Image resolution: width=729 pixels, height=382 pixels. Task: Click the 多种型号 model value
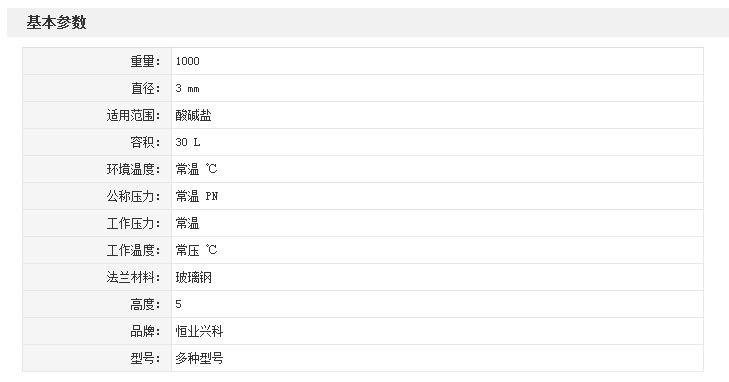click(199, 358)
